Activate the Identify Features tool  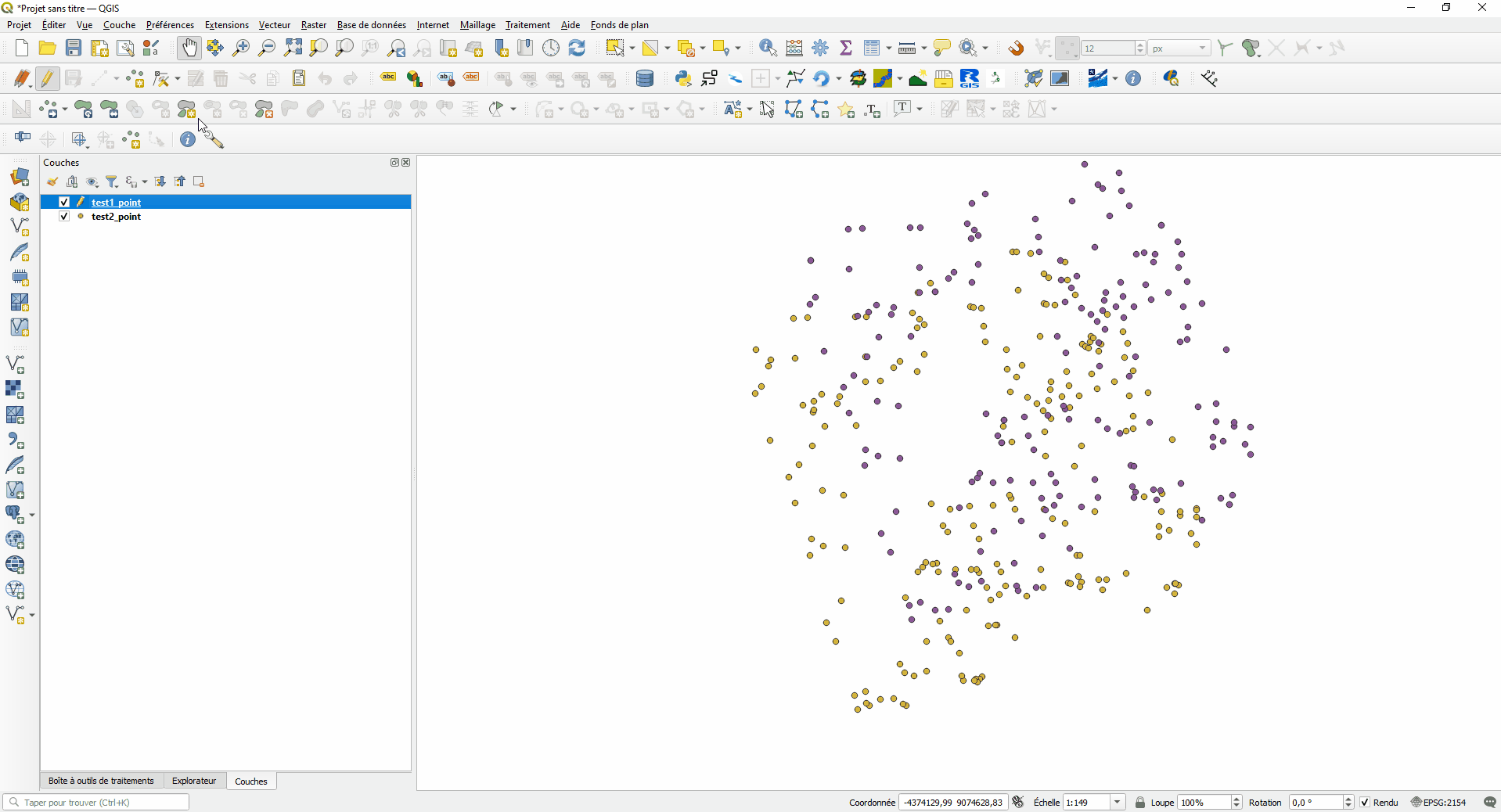[x=767, y=48]
